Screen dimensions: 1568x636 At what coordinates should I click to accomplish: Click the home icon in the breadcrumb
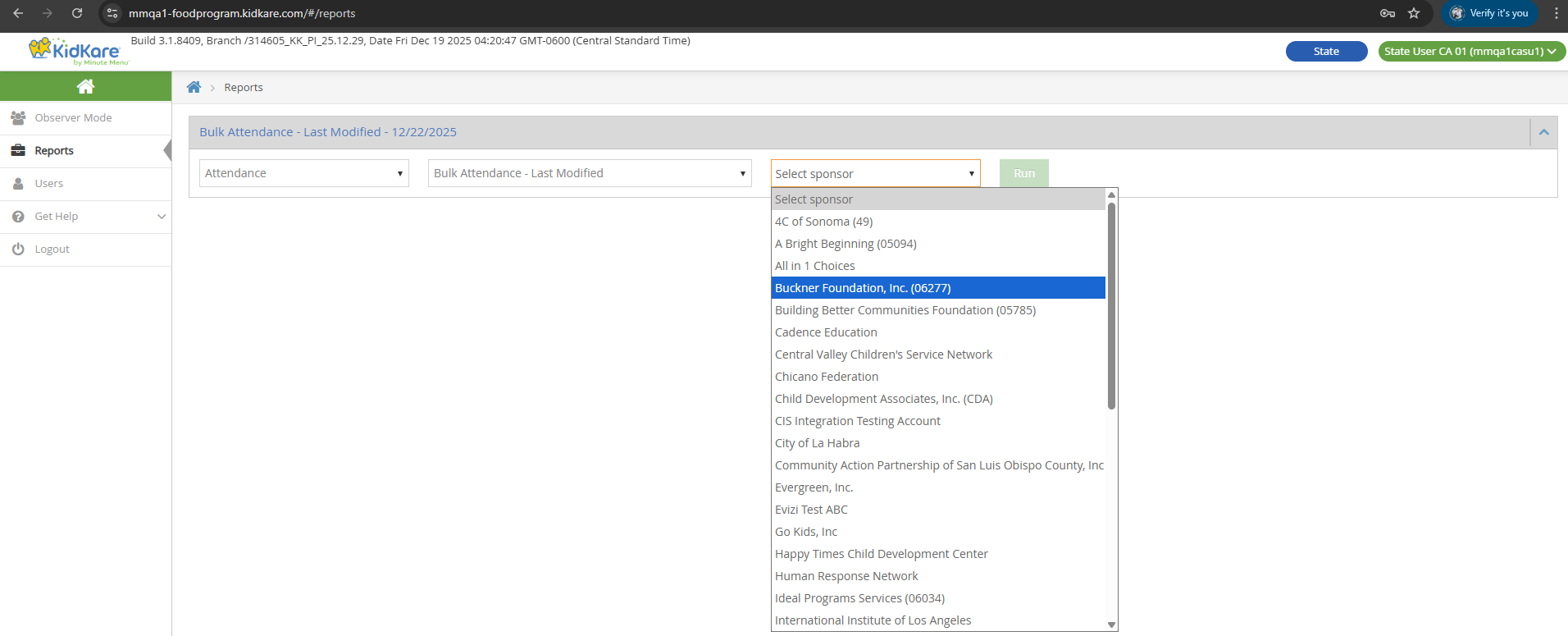(x=194, y=87)
